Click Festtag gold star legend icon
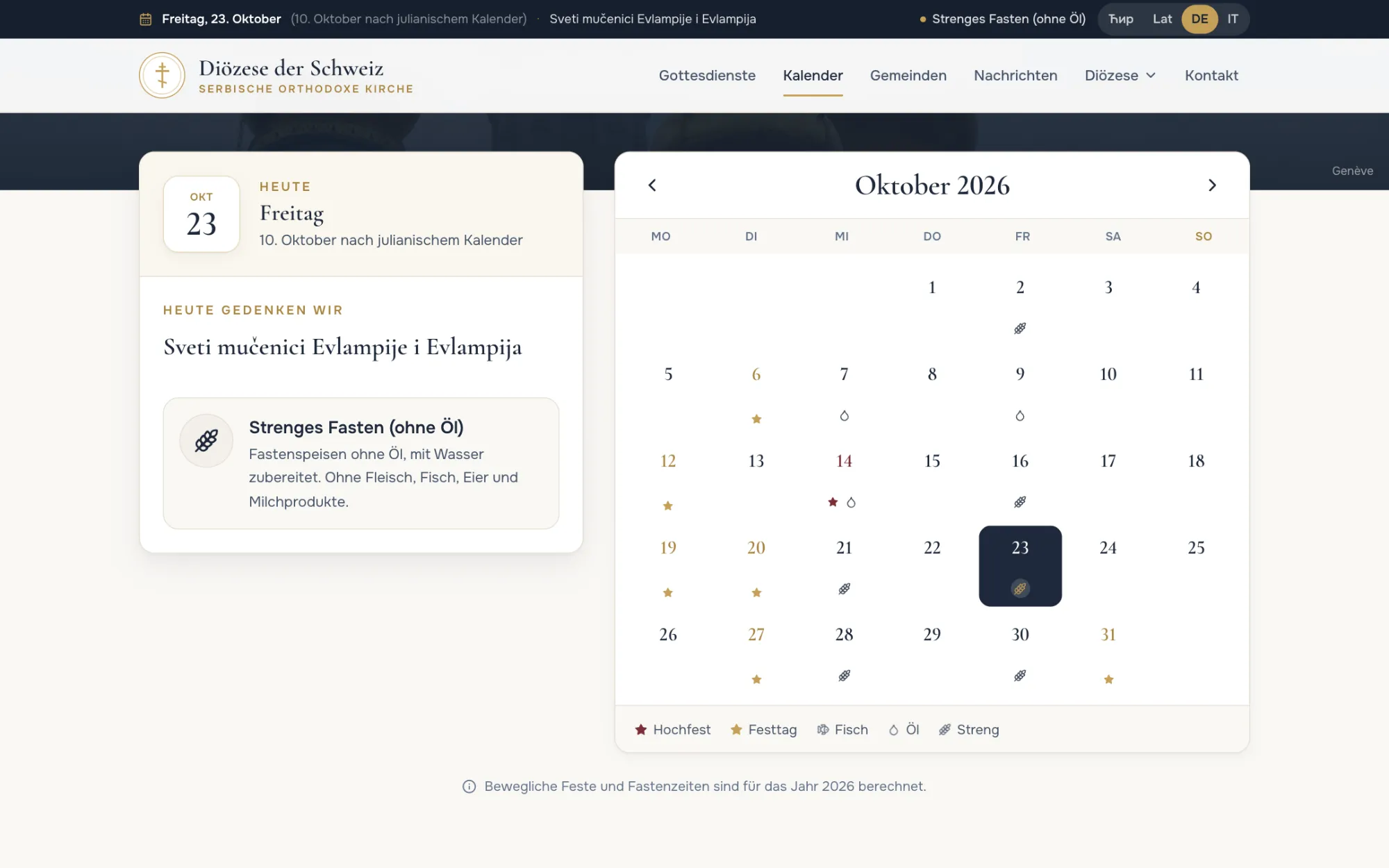 point(736,729)
